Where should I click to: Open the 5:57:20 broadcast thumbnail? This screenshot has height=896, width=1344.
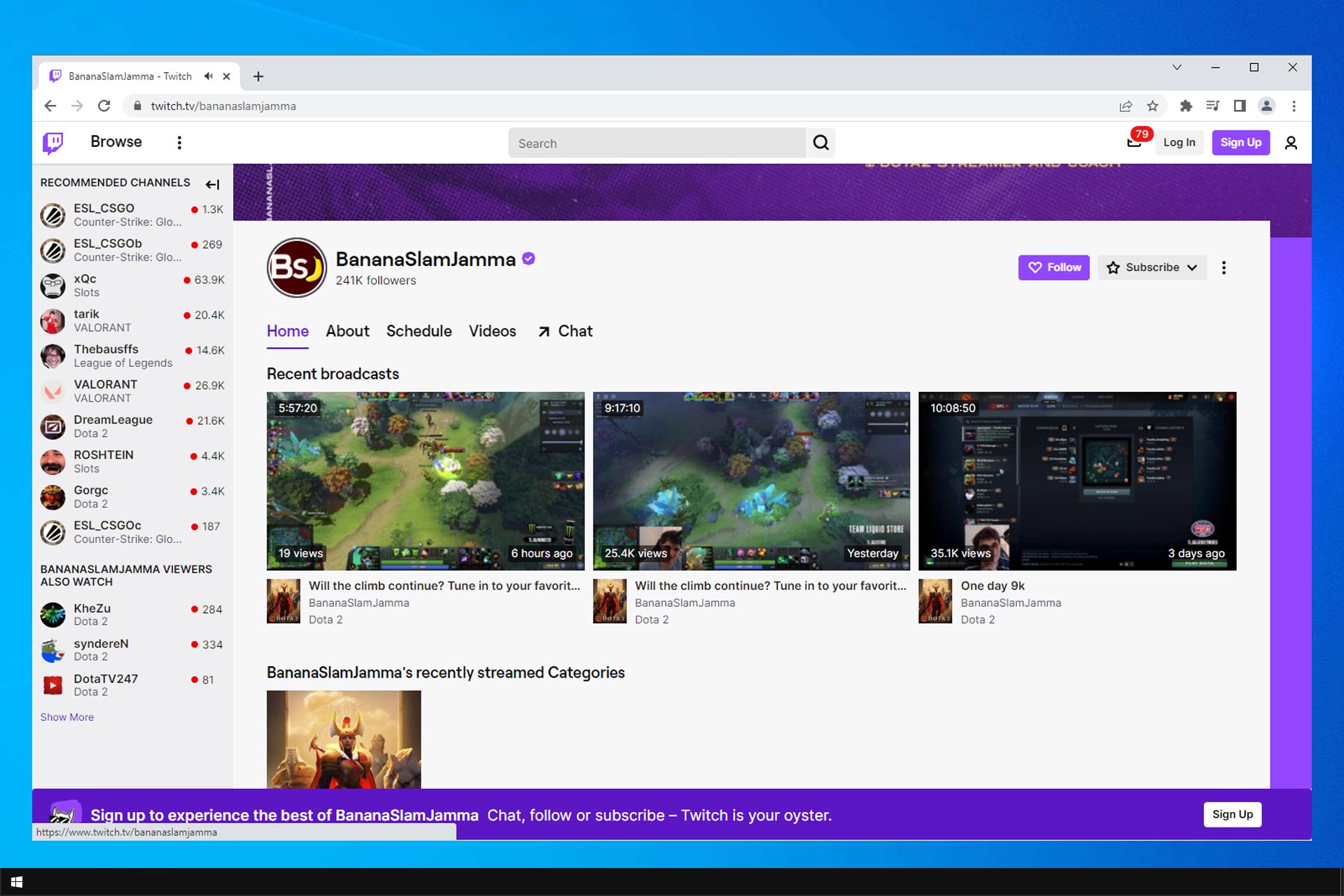(426, 481)
